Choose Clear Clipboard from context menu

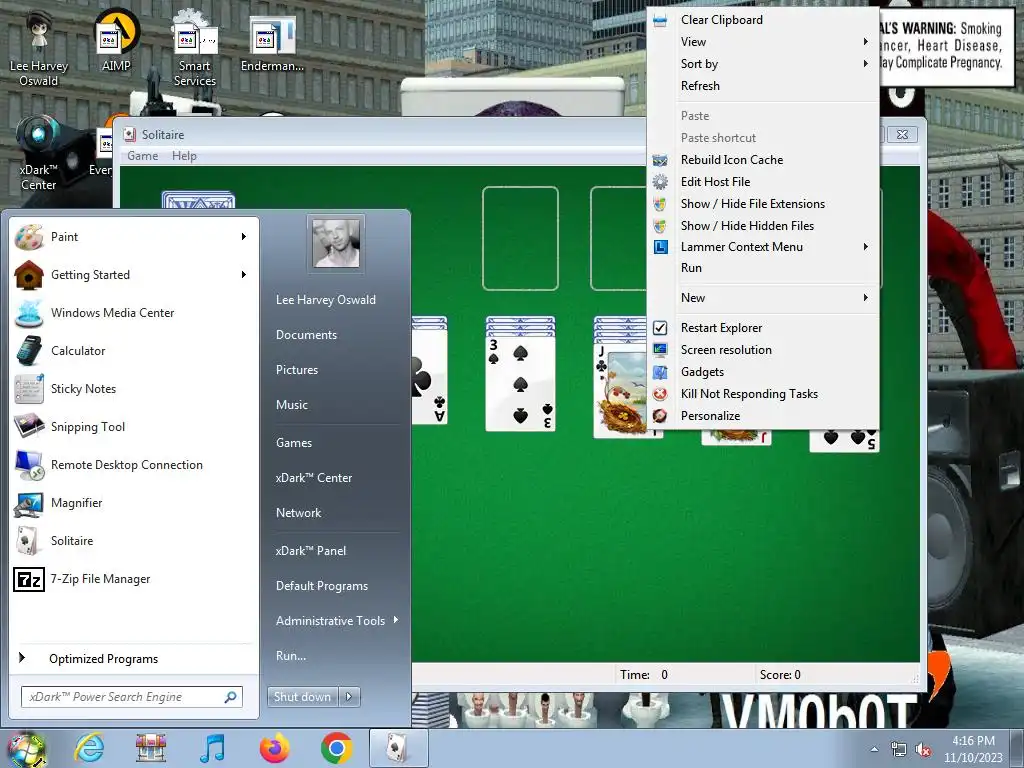coord(764,20)
